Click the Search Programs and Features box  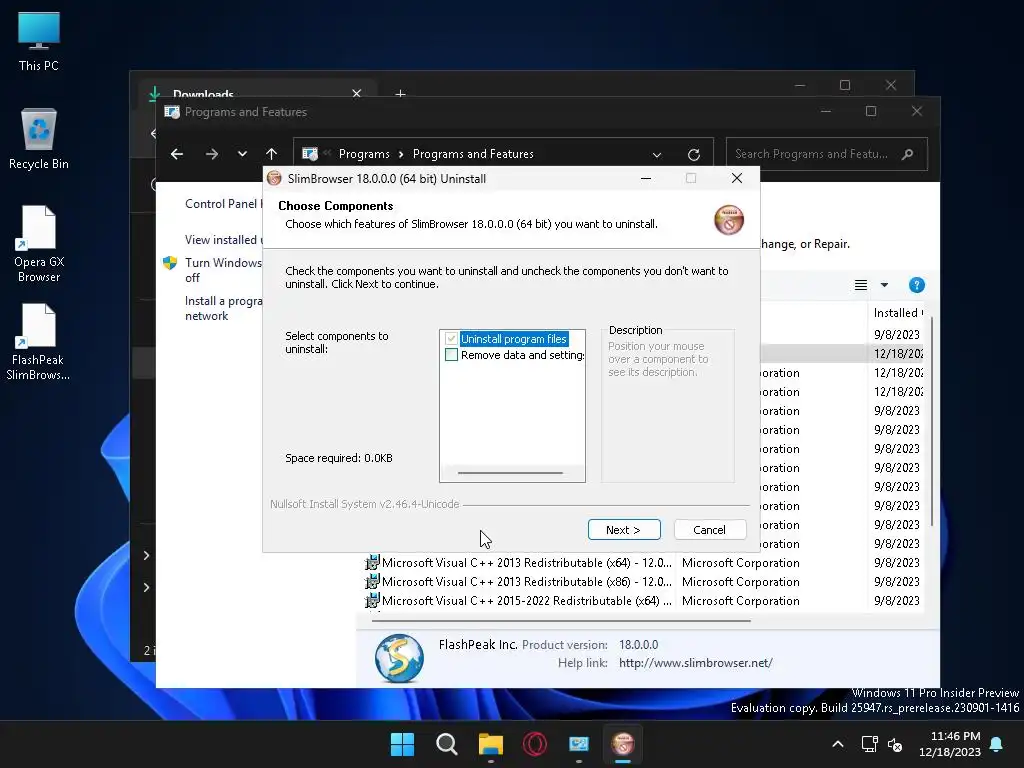[x=826, y=154]
